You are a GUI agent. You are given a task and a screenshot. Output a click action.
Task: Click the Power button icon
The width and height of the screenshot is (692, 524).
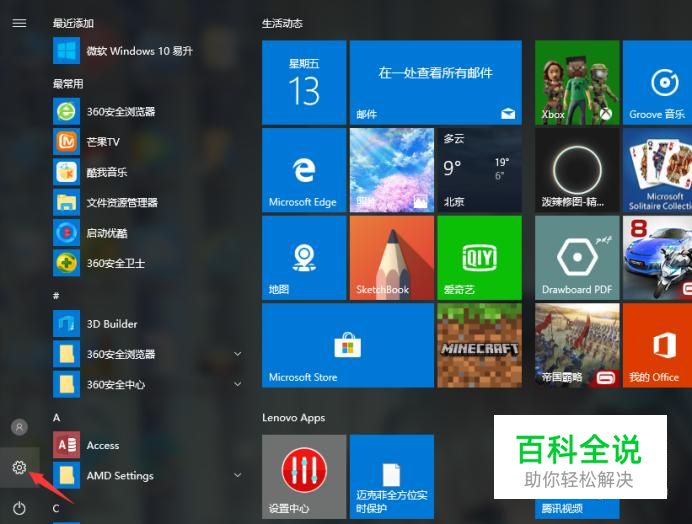coord(19,509)
